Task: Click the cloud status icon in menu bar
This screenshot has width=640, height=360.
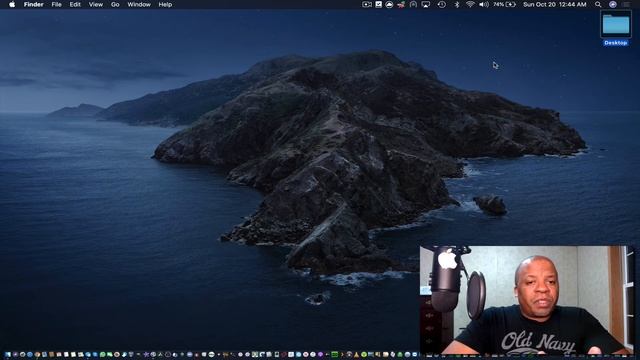Action: (x=389, y=4)
